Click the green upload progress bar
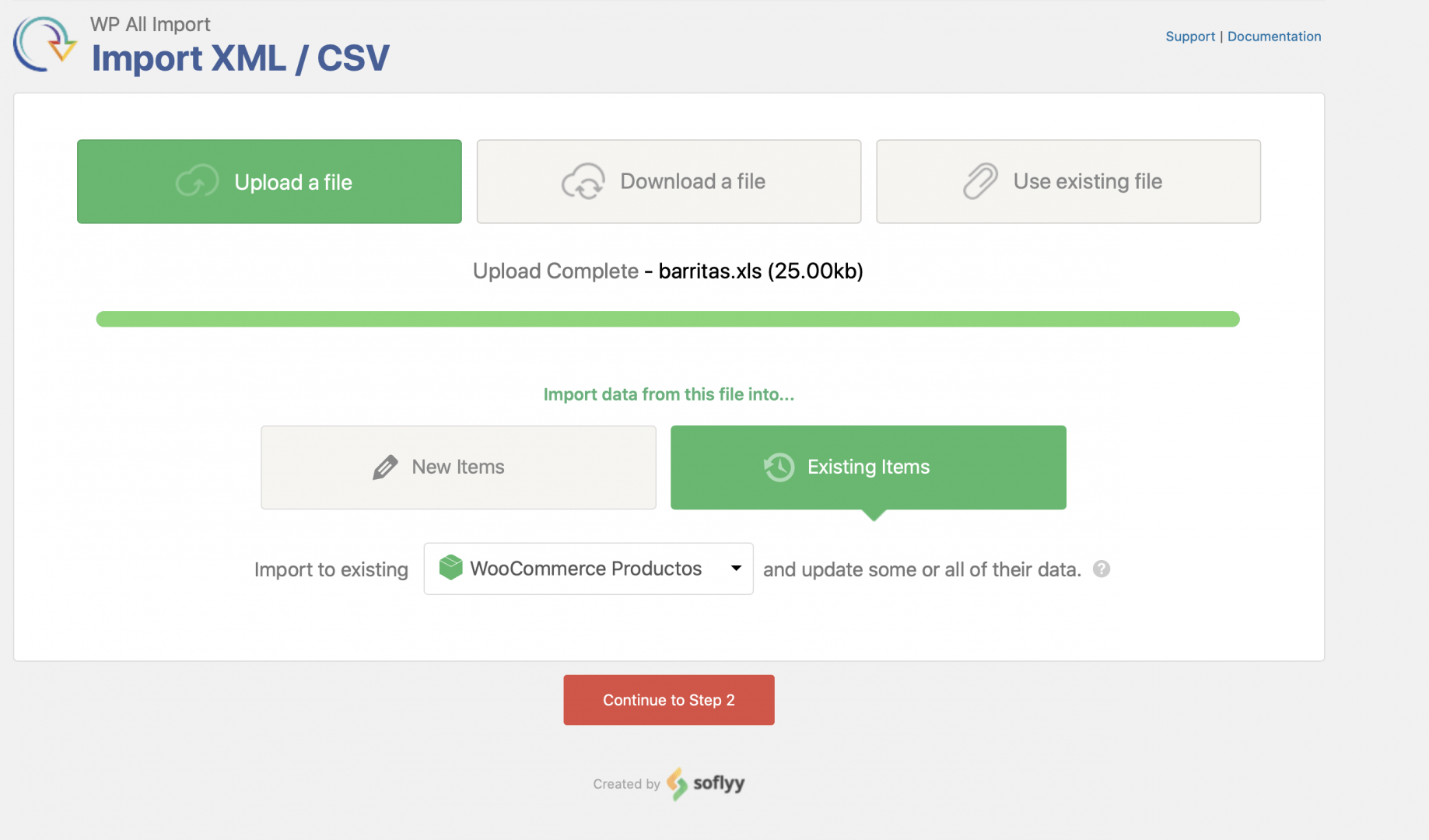 coord(667,319)
